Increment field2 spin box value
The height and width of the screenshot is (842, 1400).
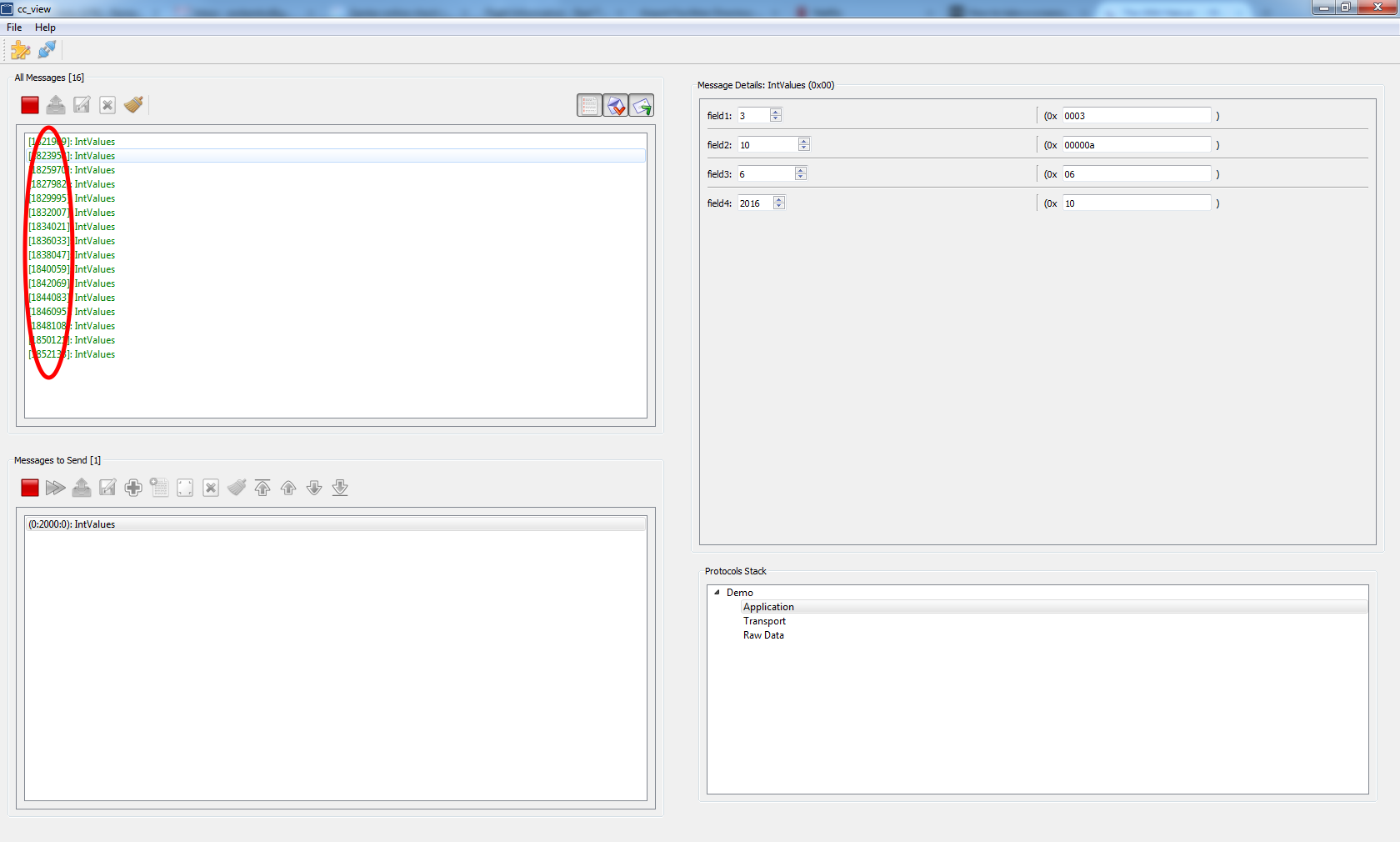pos(804,142)
